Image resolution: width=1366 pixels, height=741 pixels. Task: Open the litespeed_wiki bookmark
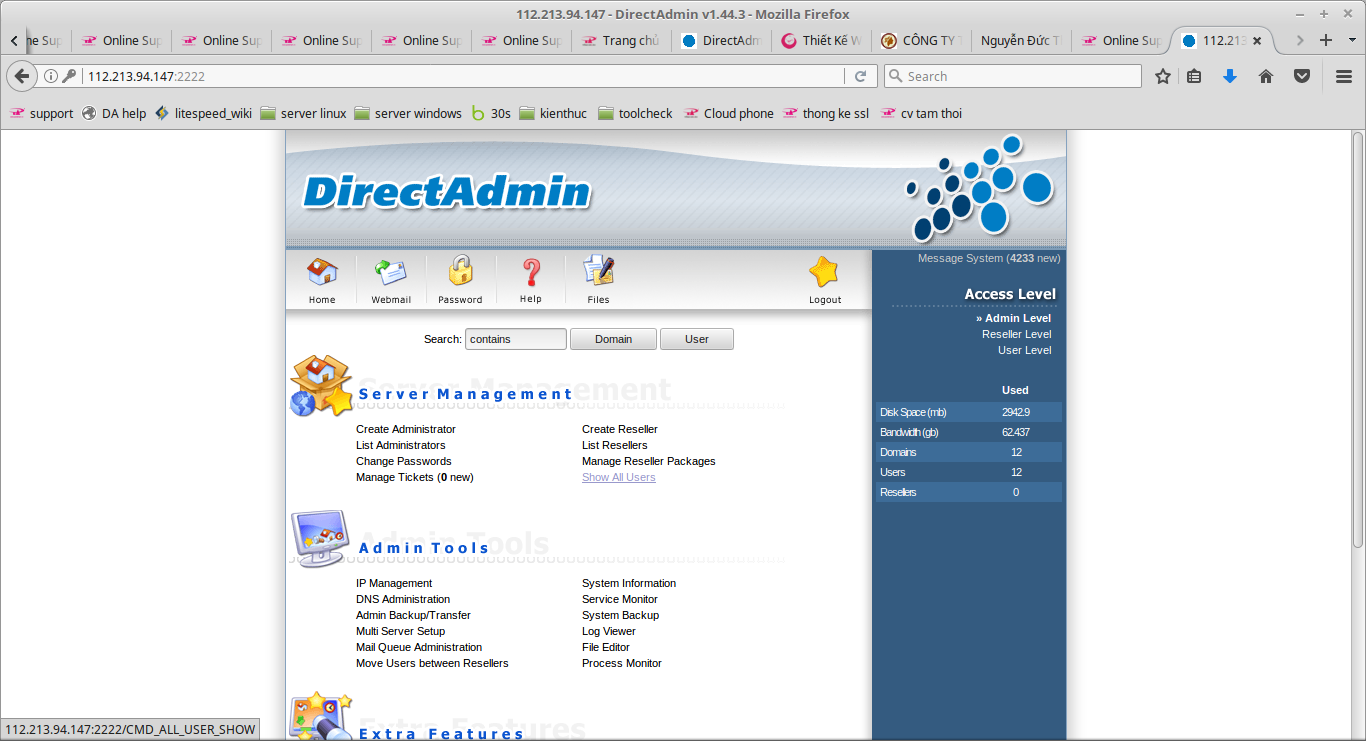click(x=203, y=113)
